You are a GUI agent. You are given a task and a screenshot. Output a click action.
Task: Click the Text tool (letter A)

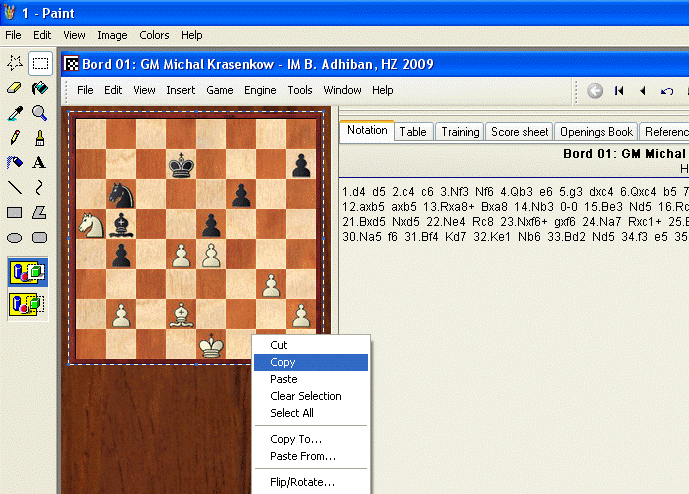(x=40, y=162)
